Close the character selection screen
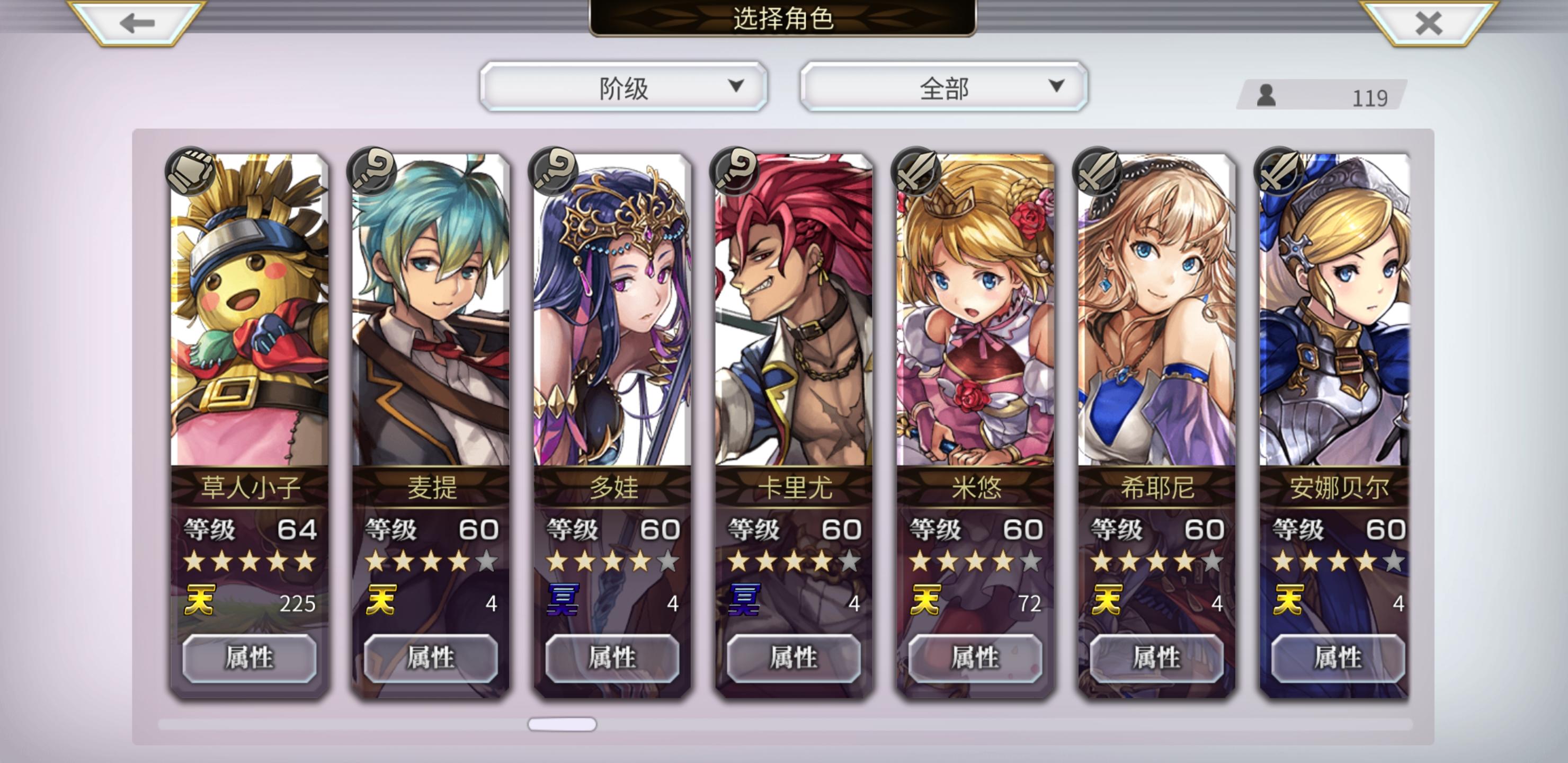This screenshot has height=763, width=1568. click(x=1429, y=23)
